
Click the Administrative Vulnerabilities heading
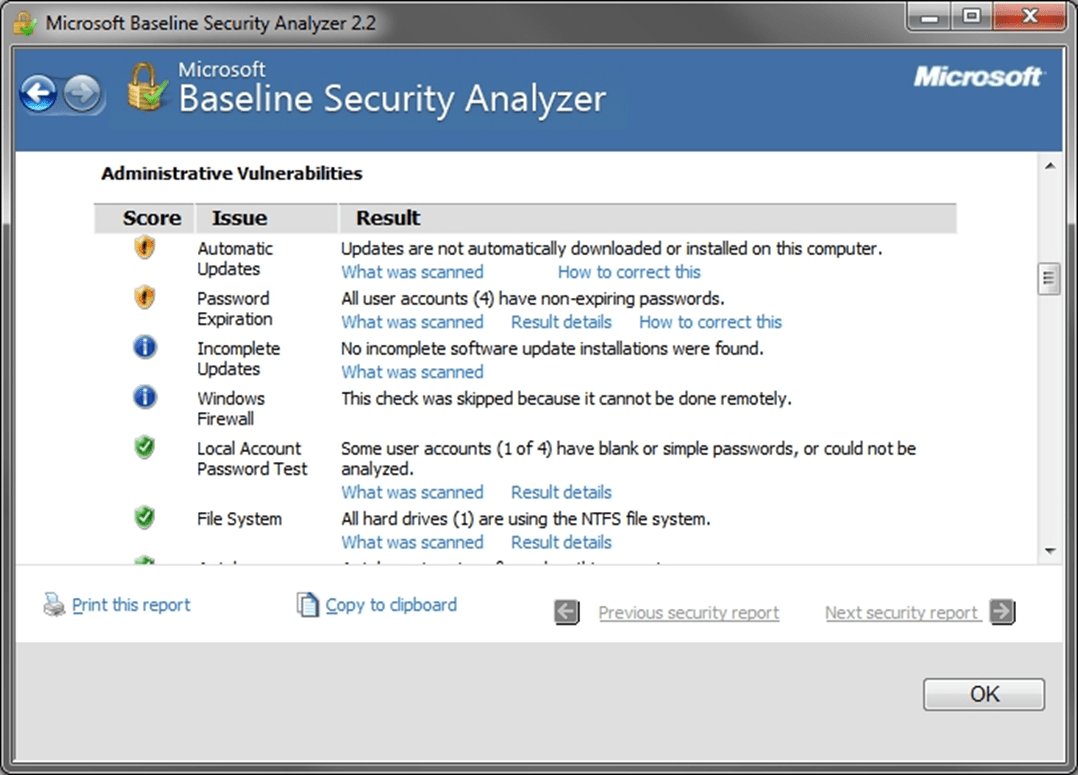(232, 173)
